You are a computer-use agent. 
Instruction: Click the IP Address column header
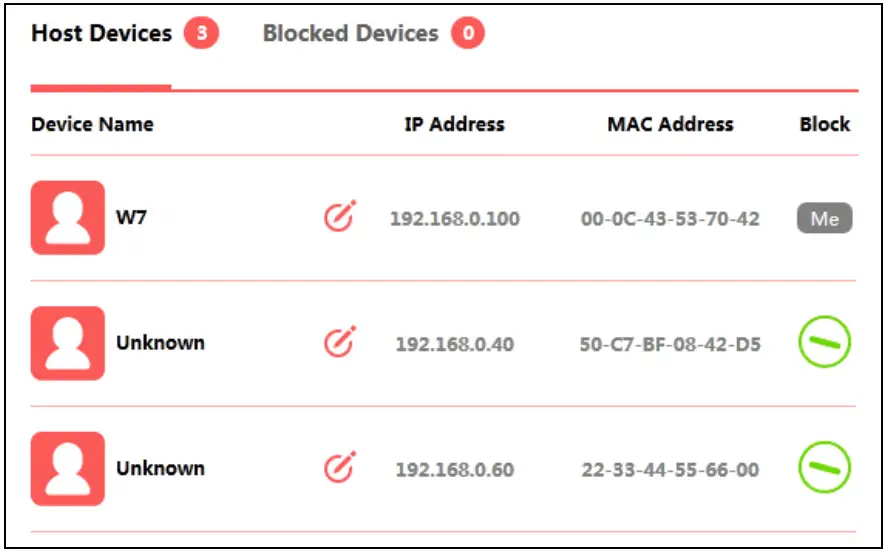(x=454, y=125)
